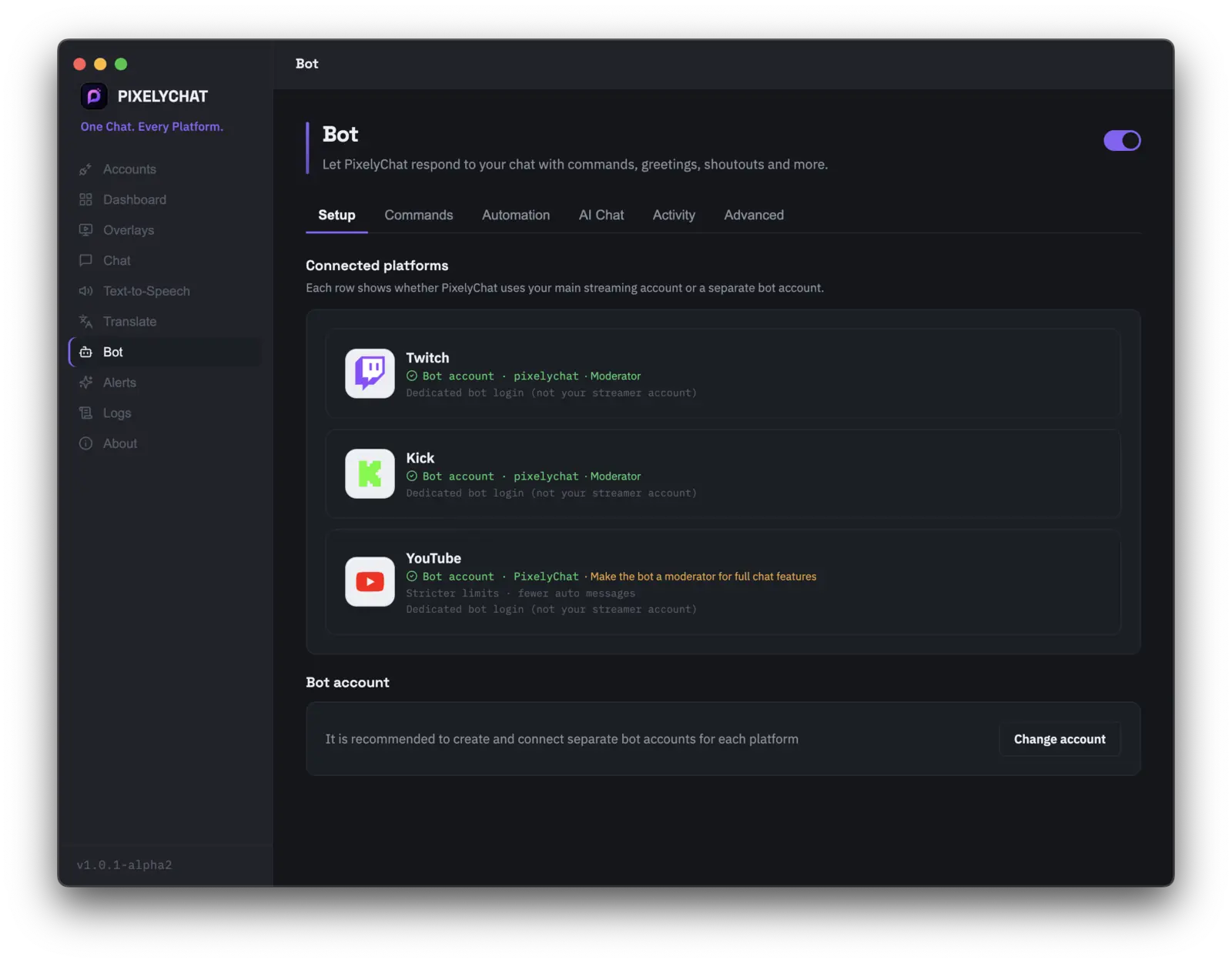This screenshot has height=963, width=1232.
Task: Switch to the AI Chat tab
Action: coord(601,215)
